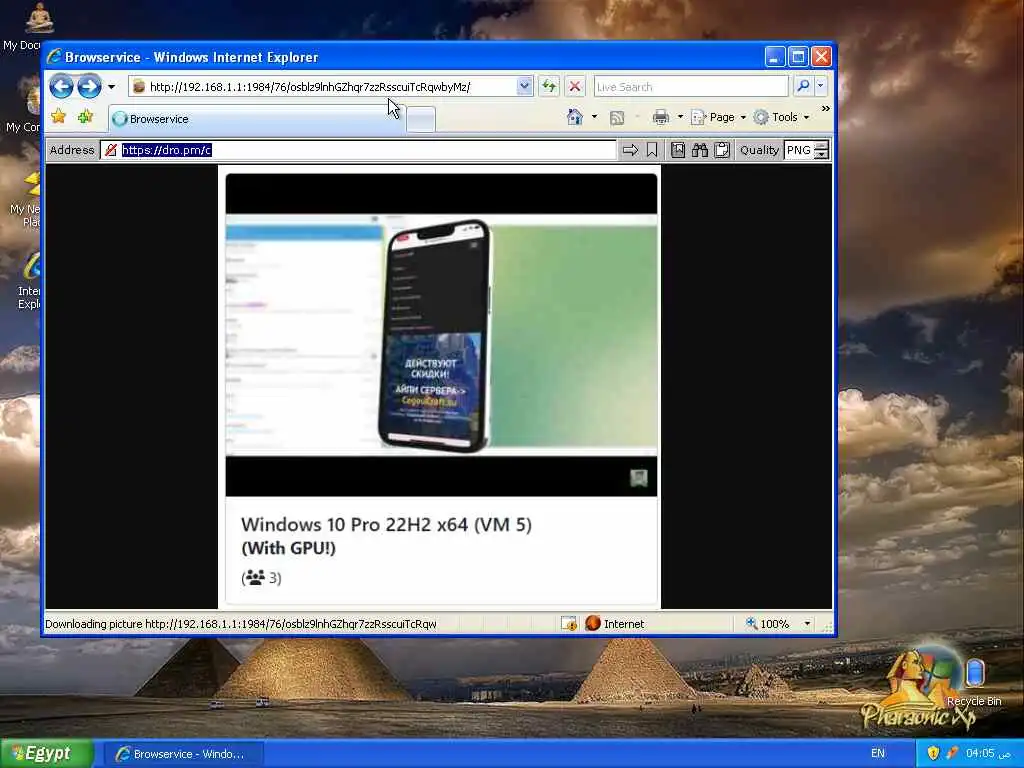The height and width of the screenshot is (768, 1024).
Task: Click the Browservice Go arrow button
Action: [x=630, y=150]
